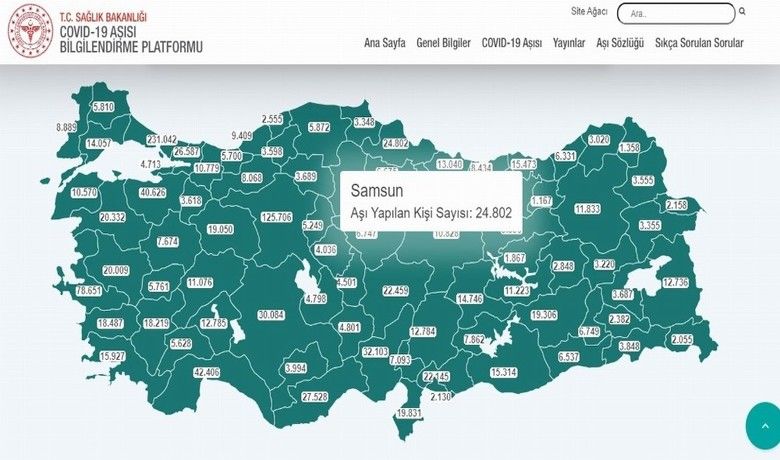
Task: Select province labeled 8.068
Action: [252, 177]
